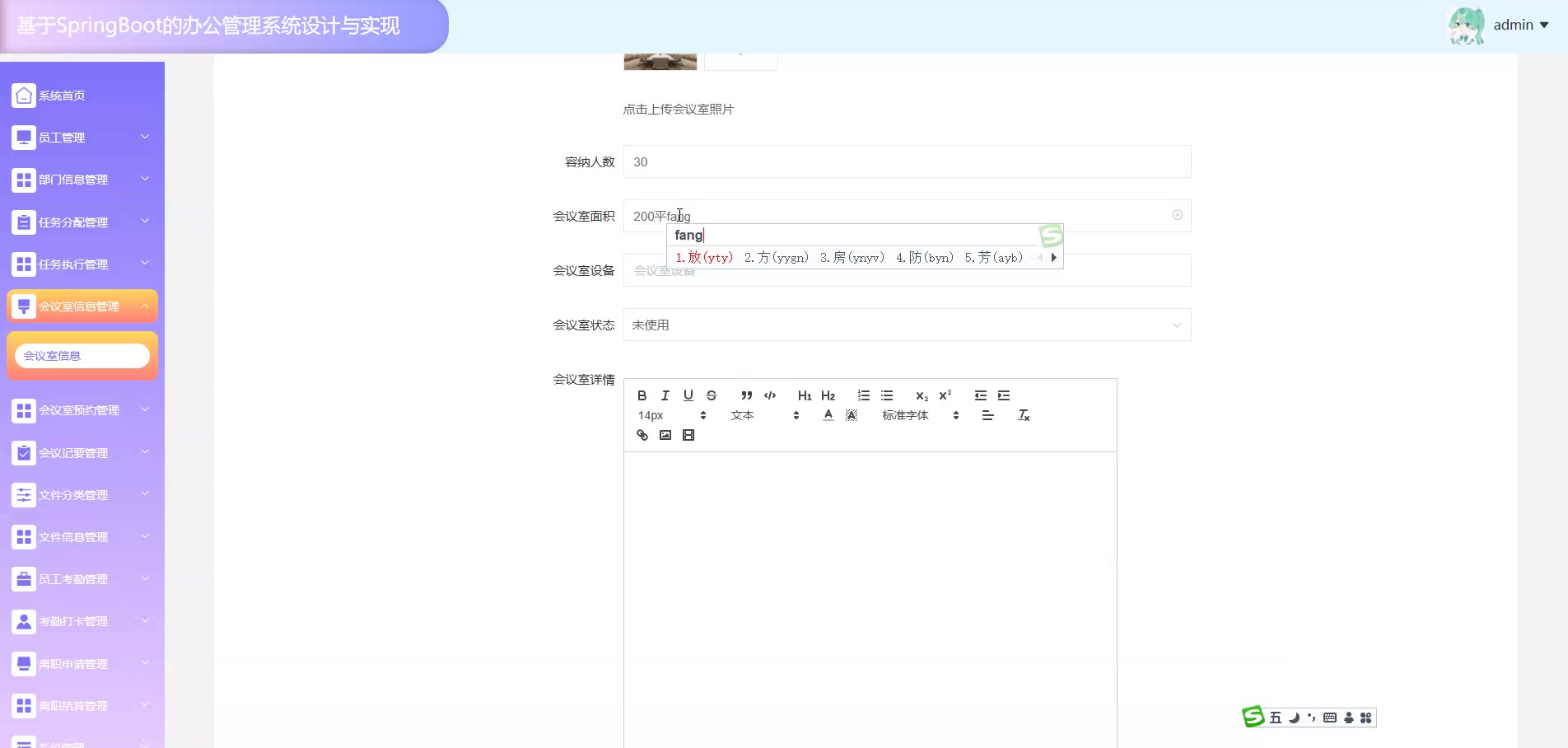Toggle the unordered list formatting

point(886,395)
